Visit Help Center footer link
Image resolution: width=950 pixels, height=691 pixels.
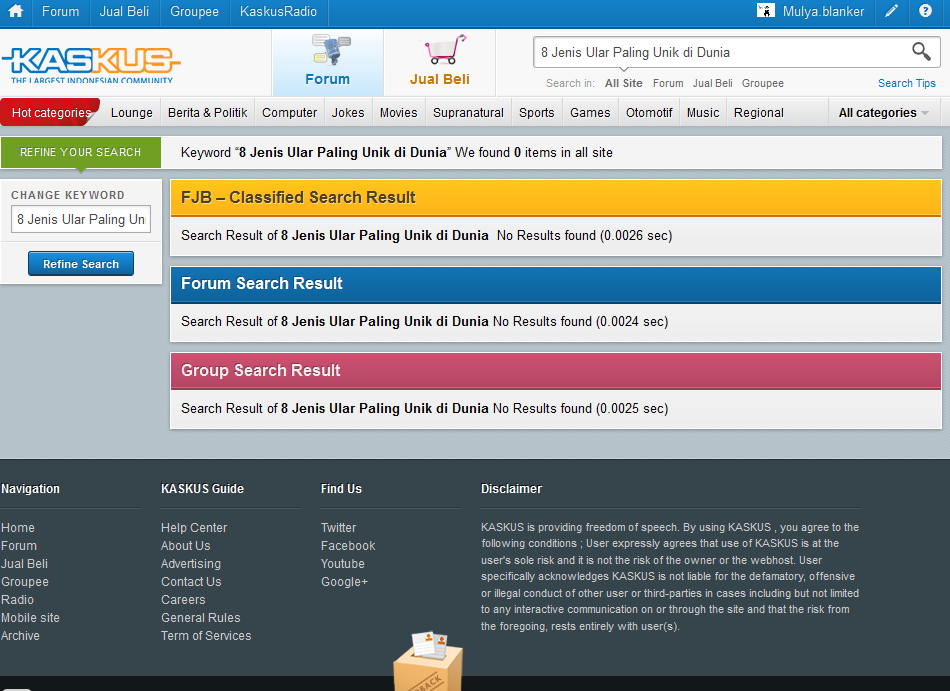(194, 528)
